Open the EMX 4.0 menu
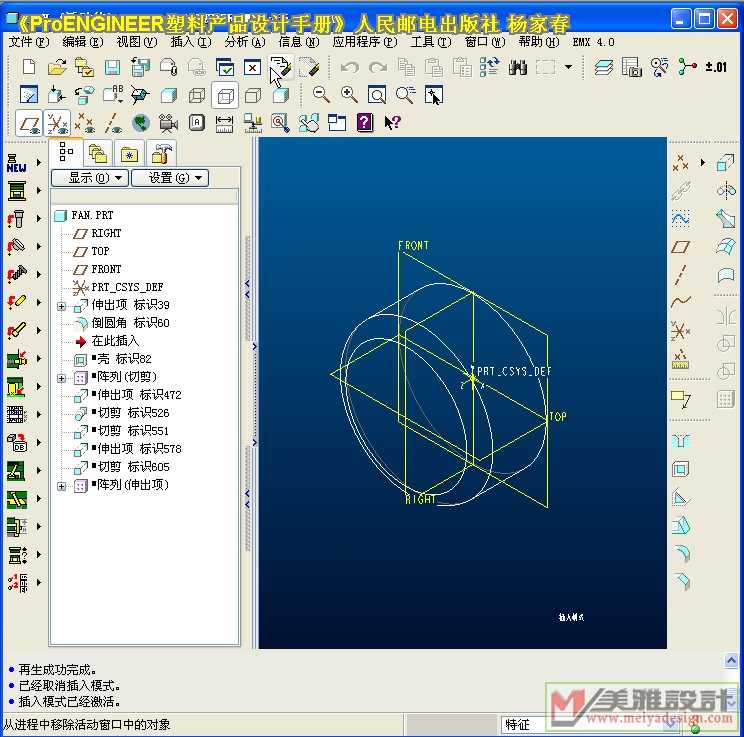 click(x=593, y=42)
